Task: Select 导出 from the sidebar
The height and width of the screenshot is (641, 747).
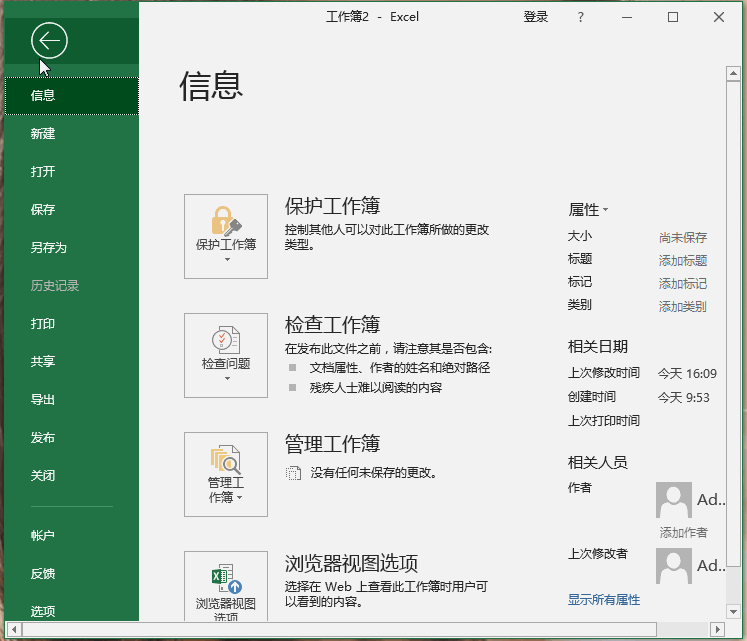Action: point(71,400)
